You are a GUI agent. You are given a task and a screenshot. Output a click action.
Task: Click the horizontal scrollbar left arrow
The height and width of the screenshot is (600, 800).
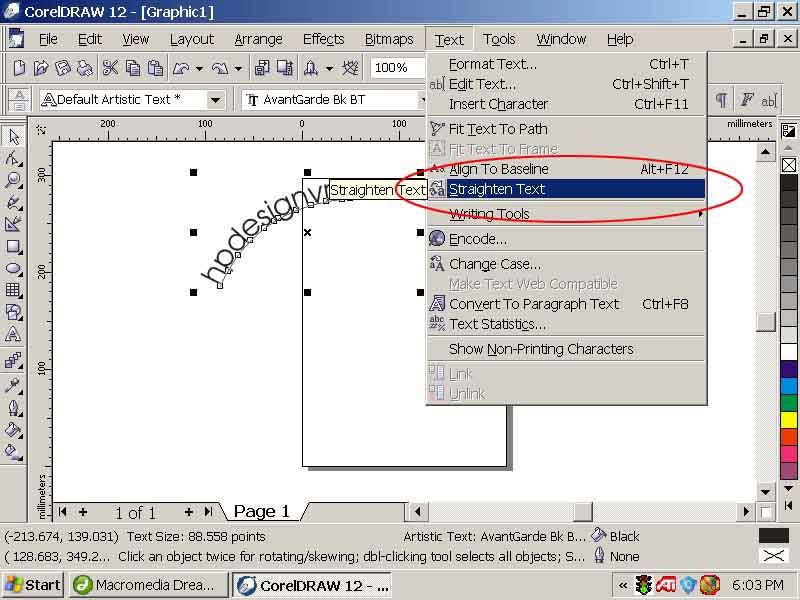click(x=418, y=512)
